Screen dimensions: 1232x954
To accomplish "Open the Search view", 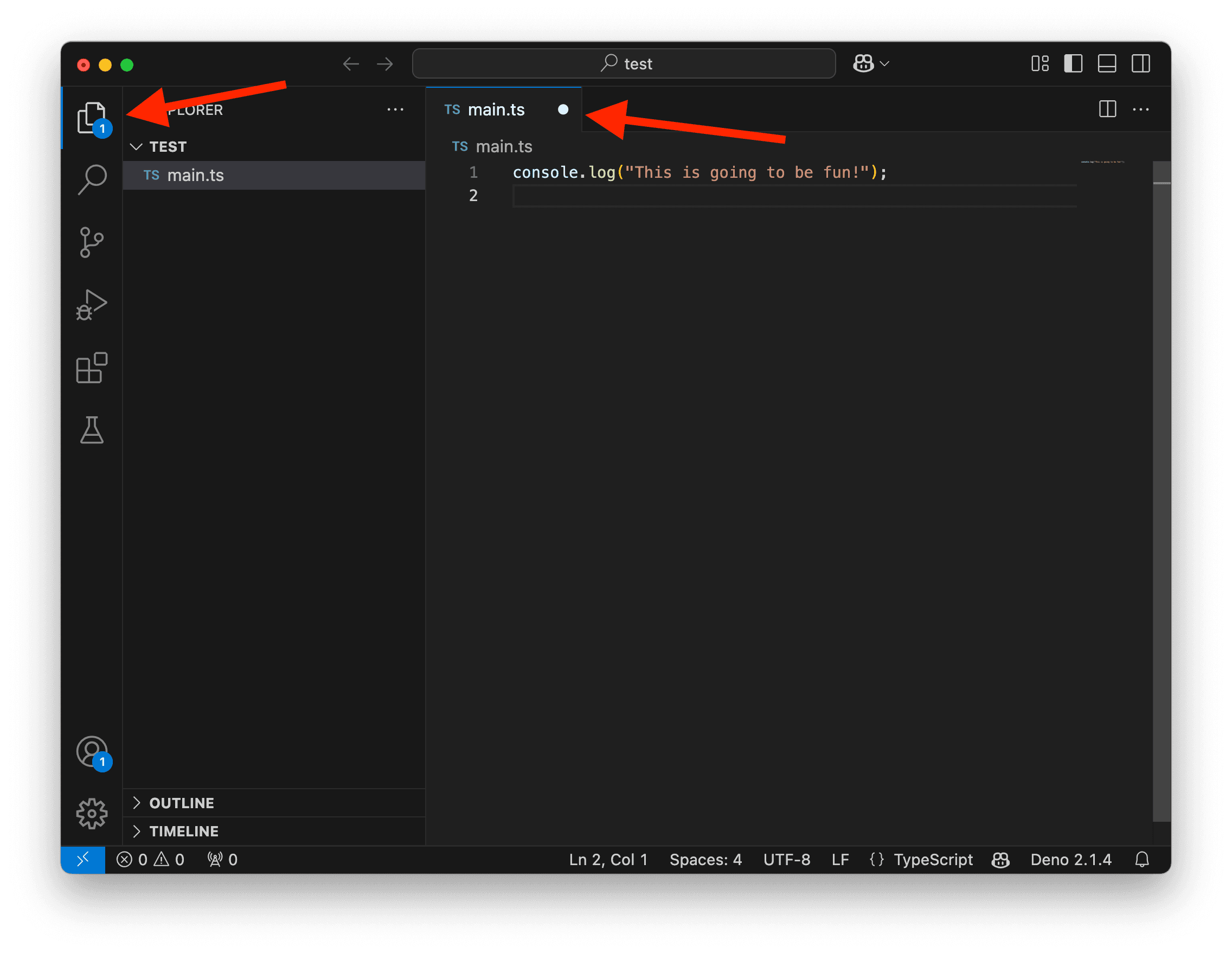I will [x=92, y=178].
